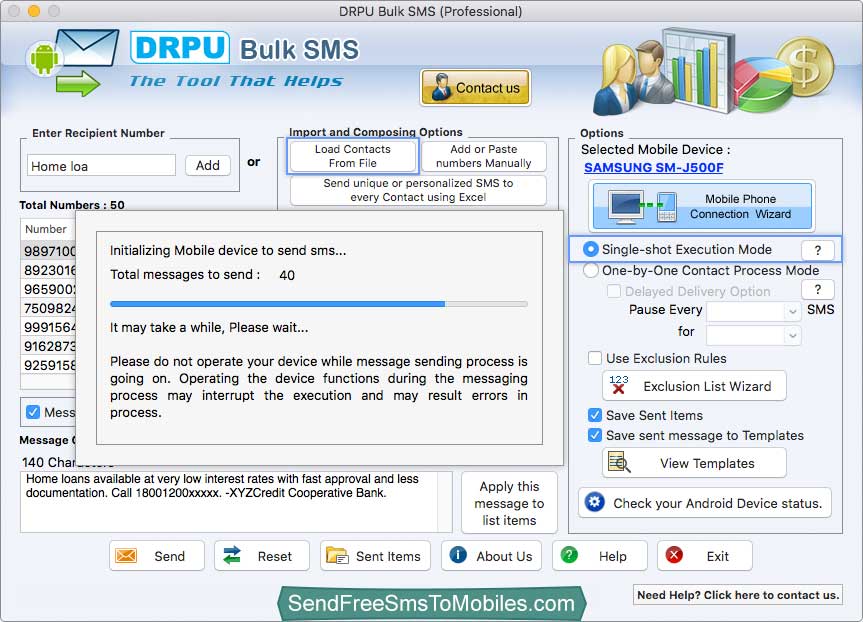Click the computer-phone connection wizard icon
The height and width of the screenshot is (622, 863).
coord(642,206)
